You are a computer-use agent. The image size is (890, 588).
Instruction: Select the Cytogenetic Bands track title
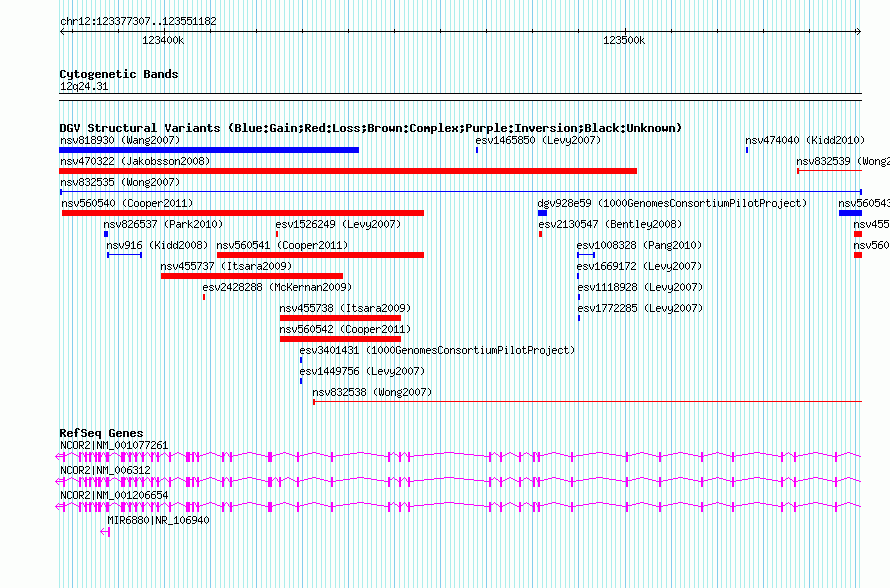click(x=119, y=74)
